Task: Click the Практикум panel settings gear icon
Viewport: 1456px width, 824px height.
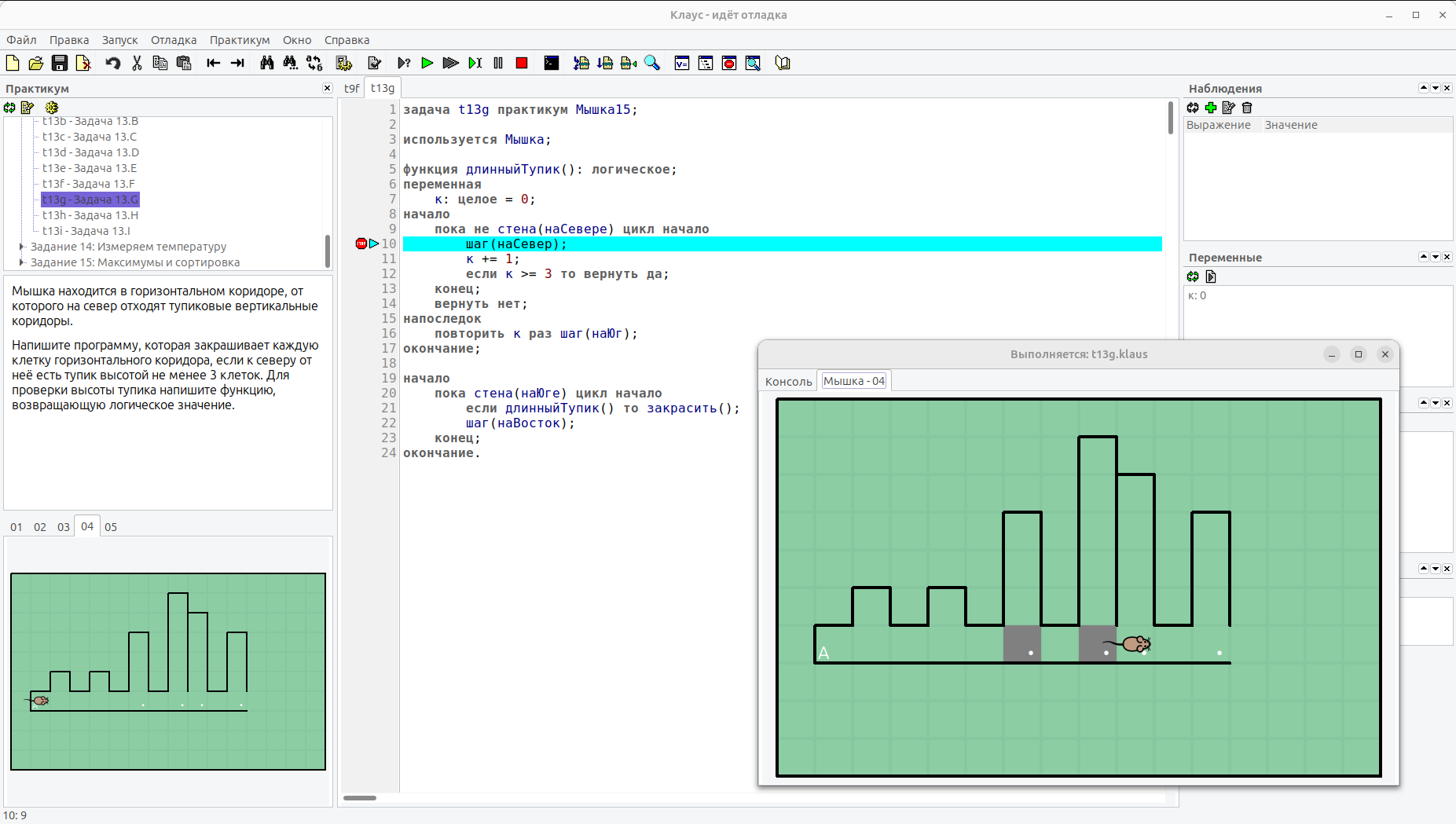Action: 52,108
